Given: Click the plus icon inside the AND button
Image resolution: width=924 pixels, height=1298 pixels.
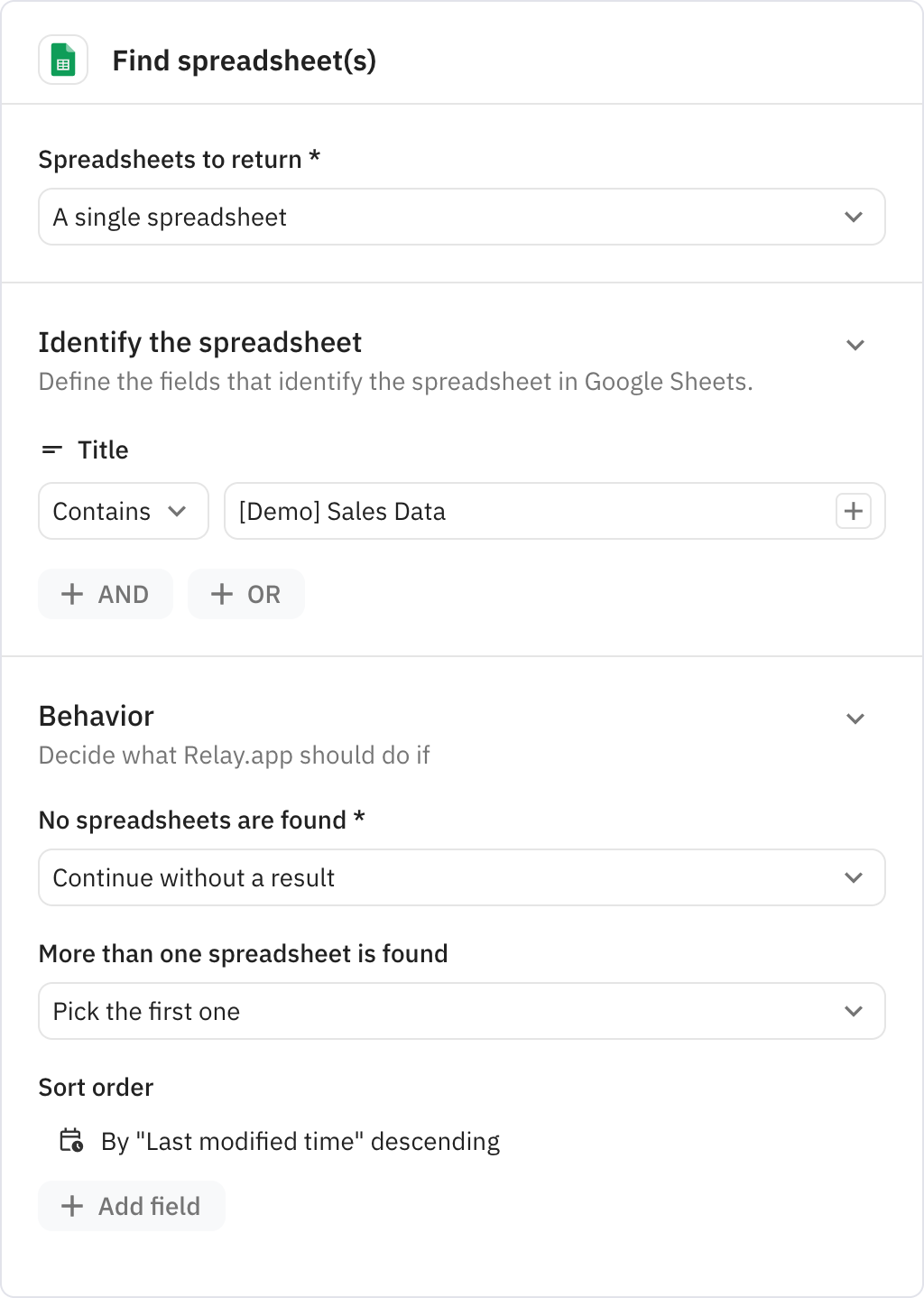Looking at the screenshot, I should (73, 594).
